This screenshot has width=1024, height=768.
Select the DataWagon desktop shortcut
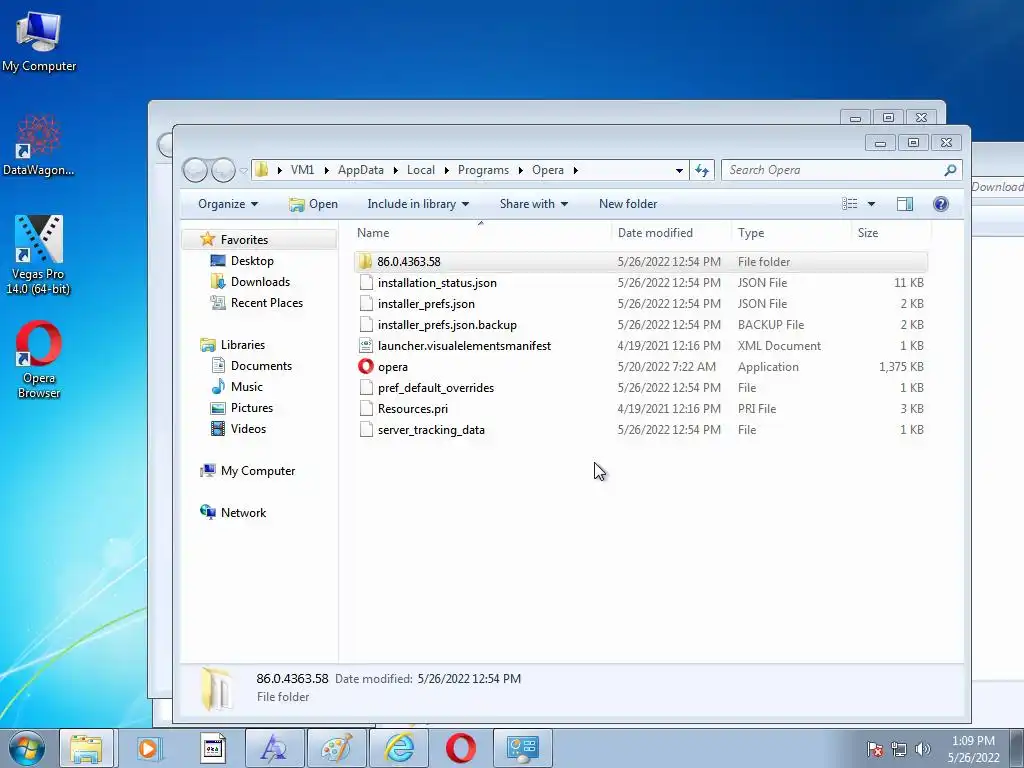38,145
